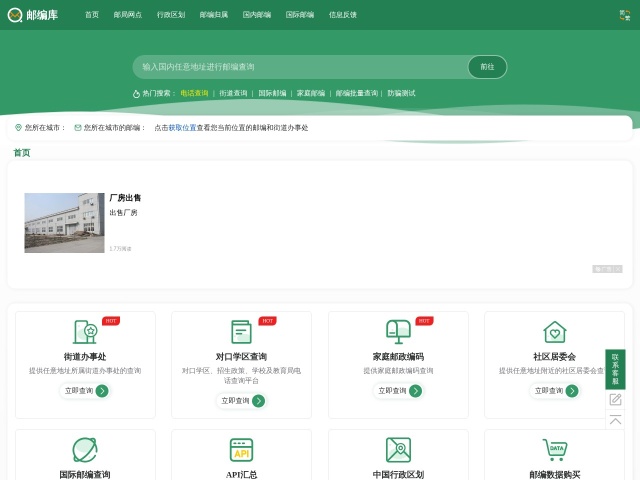Click the 邮编数据购买 shopping cart icon
640x480 pixels.
(555, 450)
